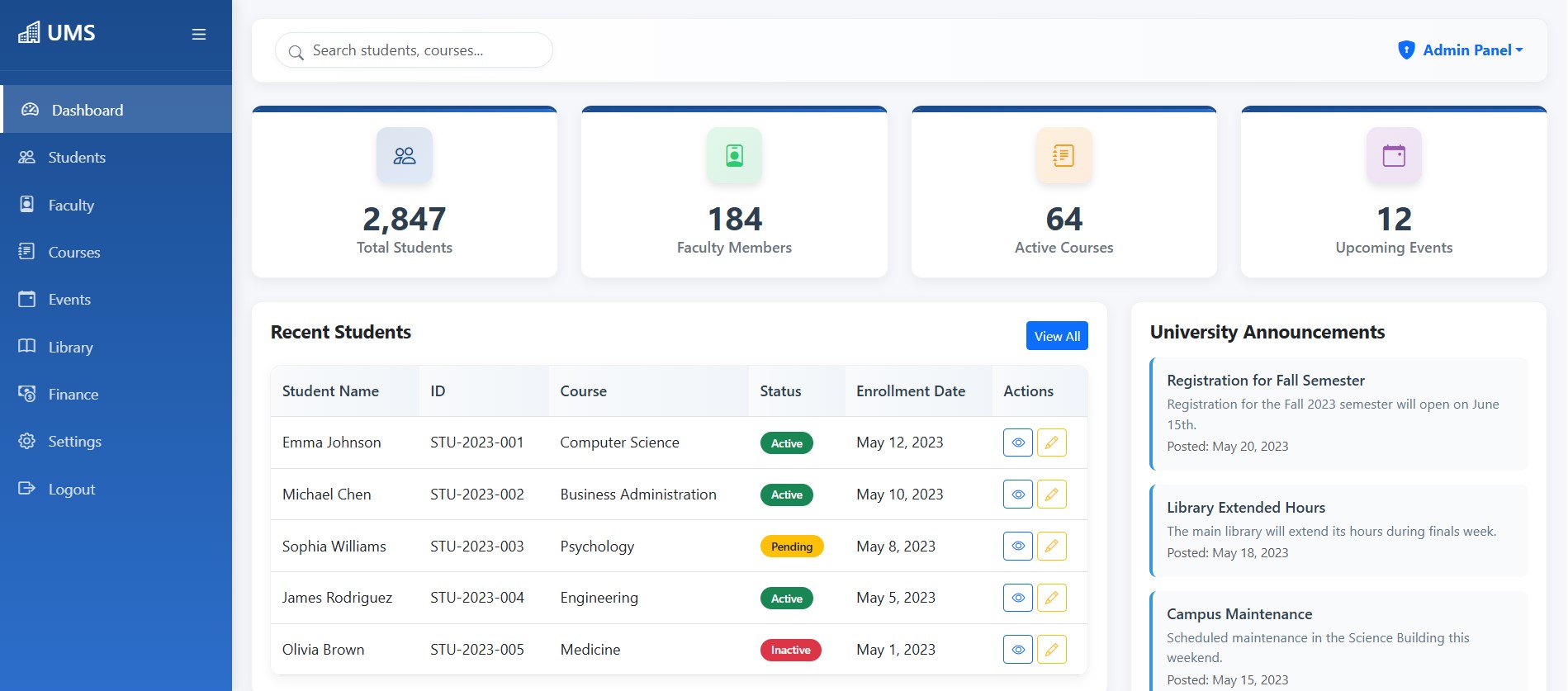This screenshot has height=691, width=1568.
Task: Open the Students sidebar menu item
Action: point(77,158)
